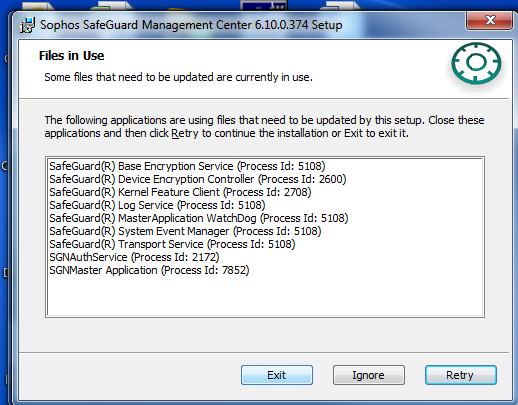Screen dimensions: 518x405
Task: Click empty area of the applications list
Action: (265, 296)
